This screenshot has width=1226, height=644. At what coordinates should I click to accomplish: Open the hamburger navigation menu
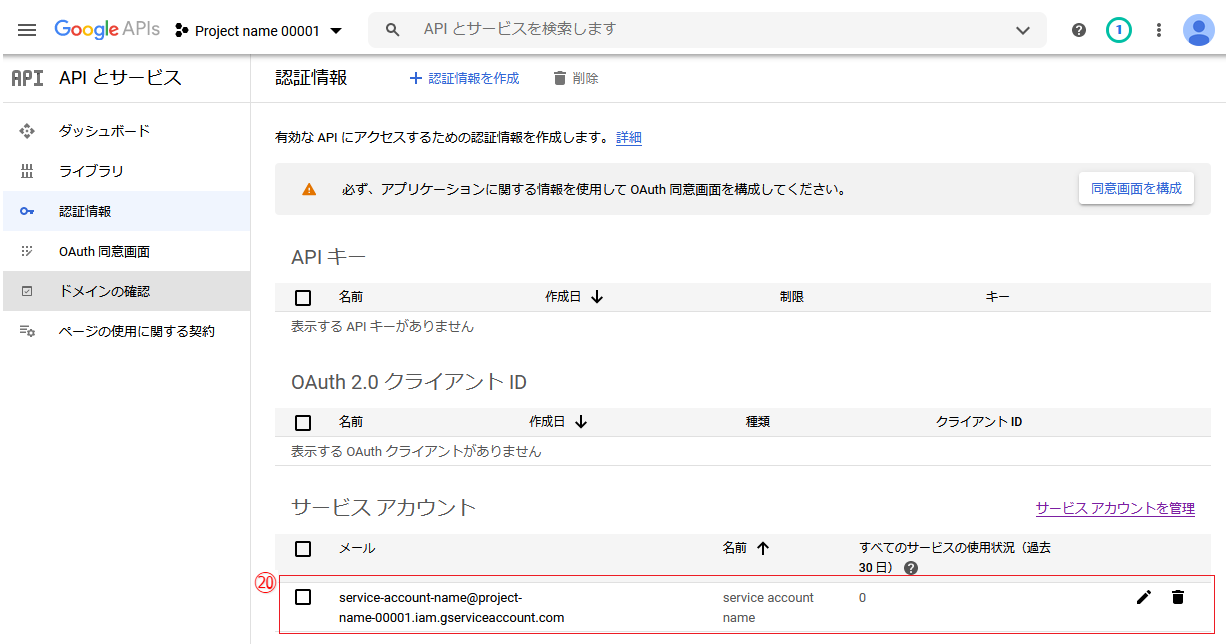[27, 30]
